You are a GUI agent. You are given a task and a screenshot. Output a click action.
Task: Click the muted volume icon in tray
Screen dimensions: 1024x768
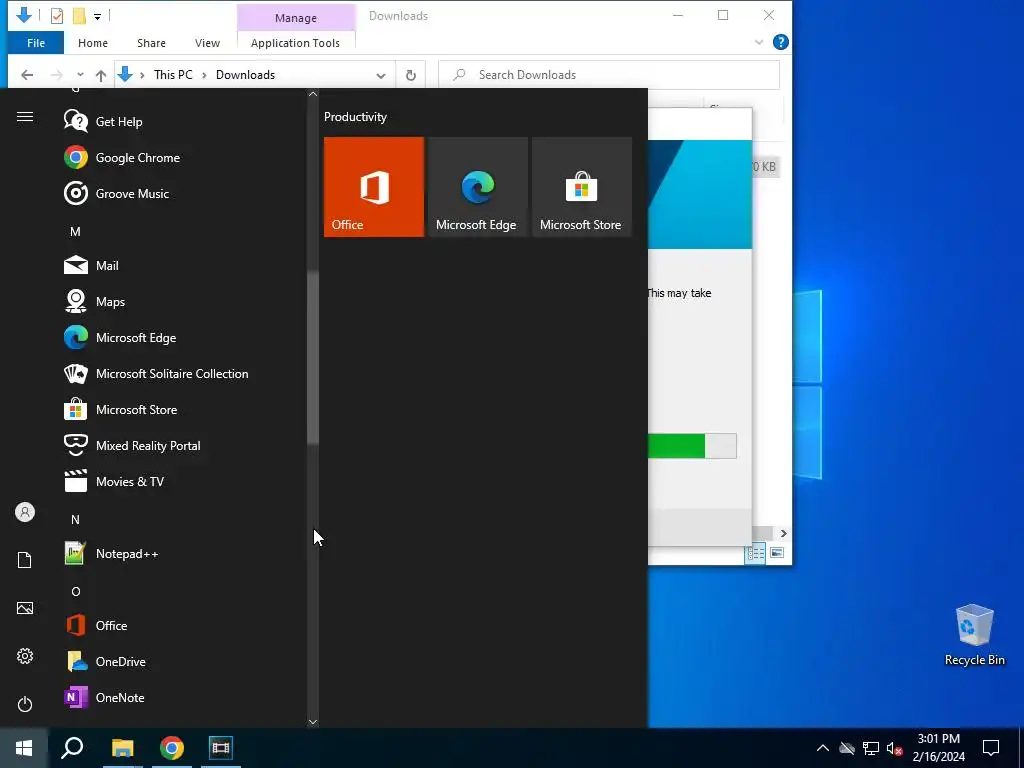click(x=895, y=748)
